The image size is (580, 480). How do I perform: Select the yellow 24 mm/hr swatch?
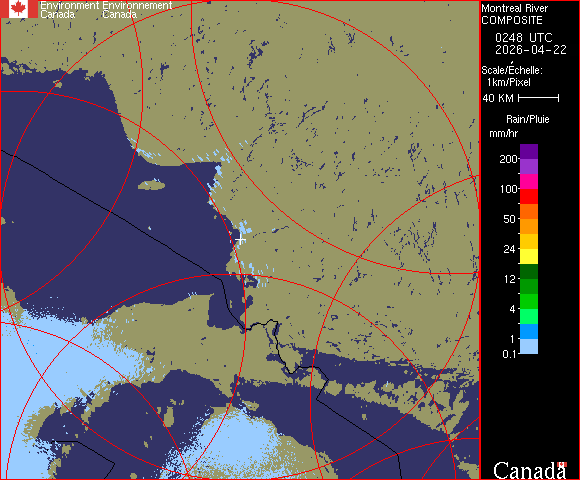[529, 256]
